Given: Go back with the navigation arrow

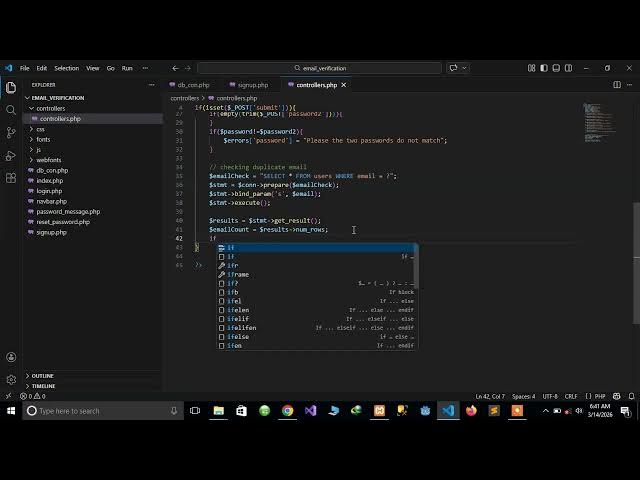Looking at the screenshot, I should 175,68.
